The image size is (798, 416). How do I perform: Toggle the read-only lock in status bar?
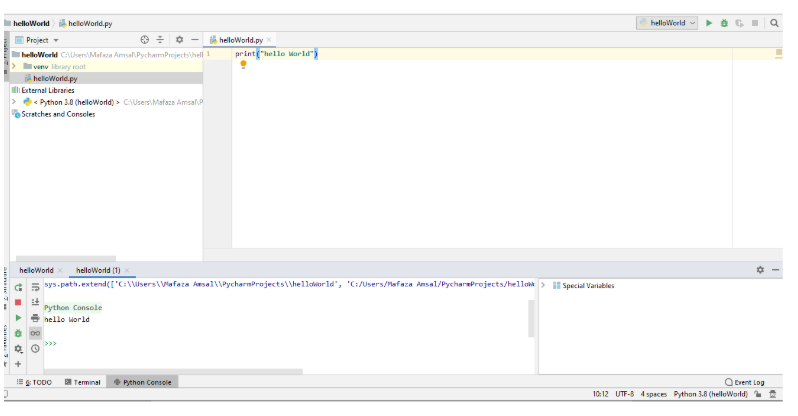[x=758, y=394]
